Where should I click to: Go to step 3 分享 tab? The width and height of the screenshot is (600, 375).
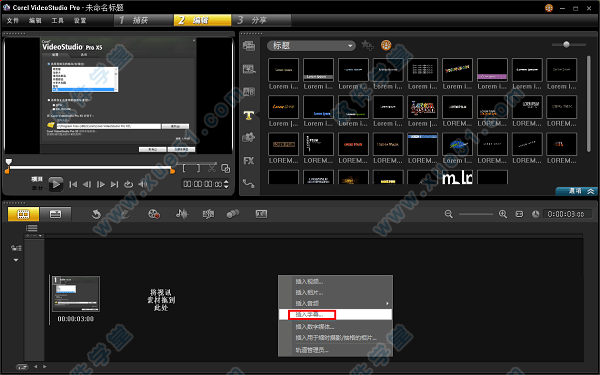(x=262, y=20)
